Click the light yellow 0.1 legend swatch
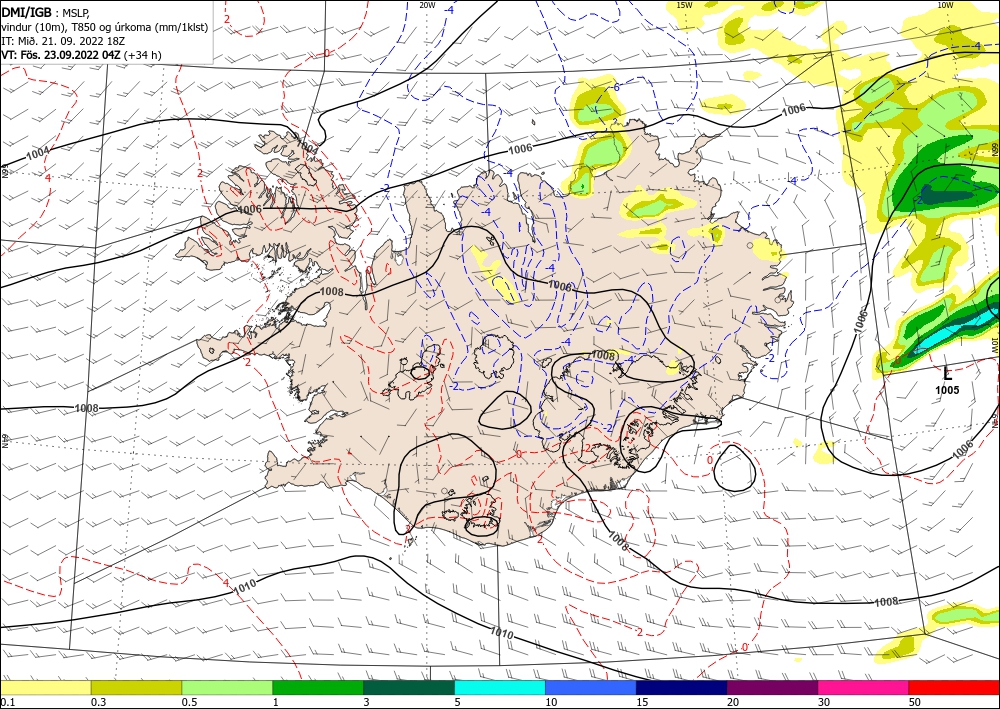This screenshot has width=1000, height=709. (46, 687)
